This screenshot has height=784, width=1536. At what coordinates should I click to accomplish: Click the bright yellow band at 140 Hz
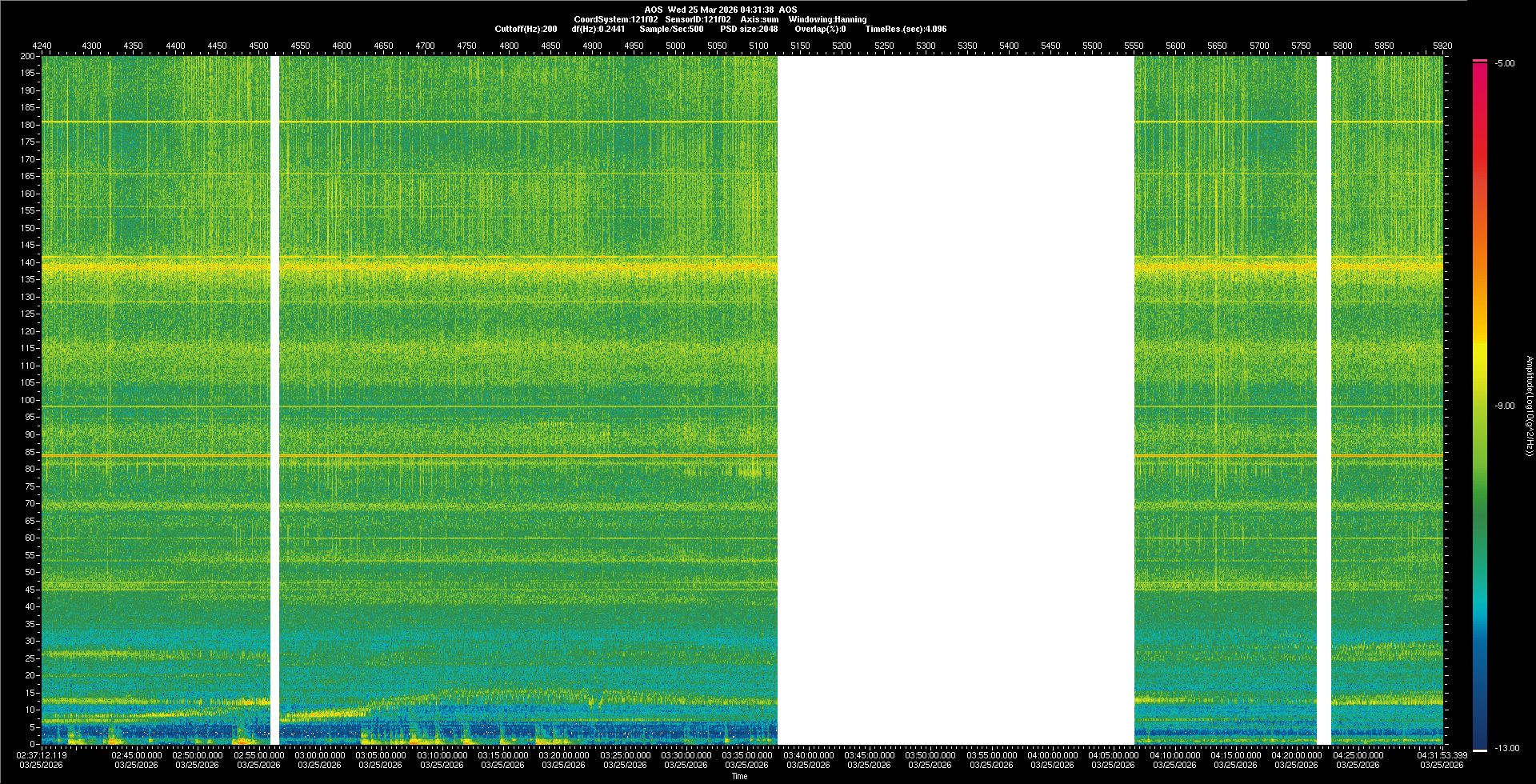[x=528, y=266]
